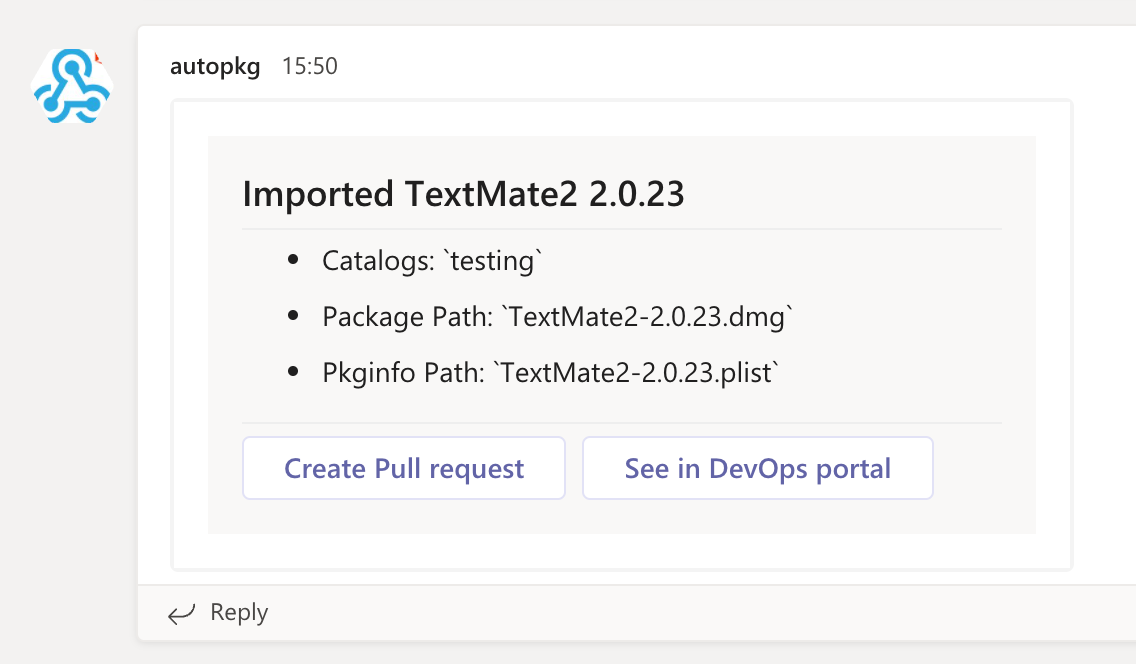Viewport: 1136px width, 664px height.
Task: Click the bullet beside the Package Path line
Action: [x=293, y=316]
